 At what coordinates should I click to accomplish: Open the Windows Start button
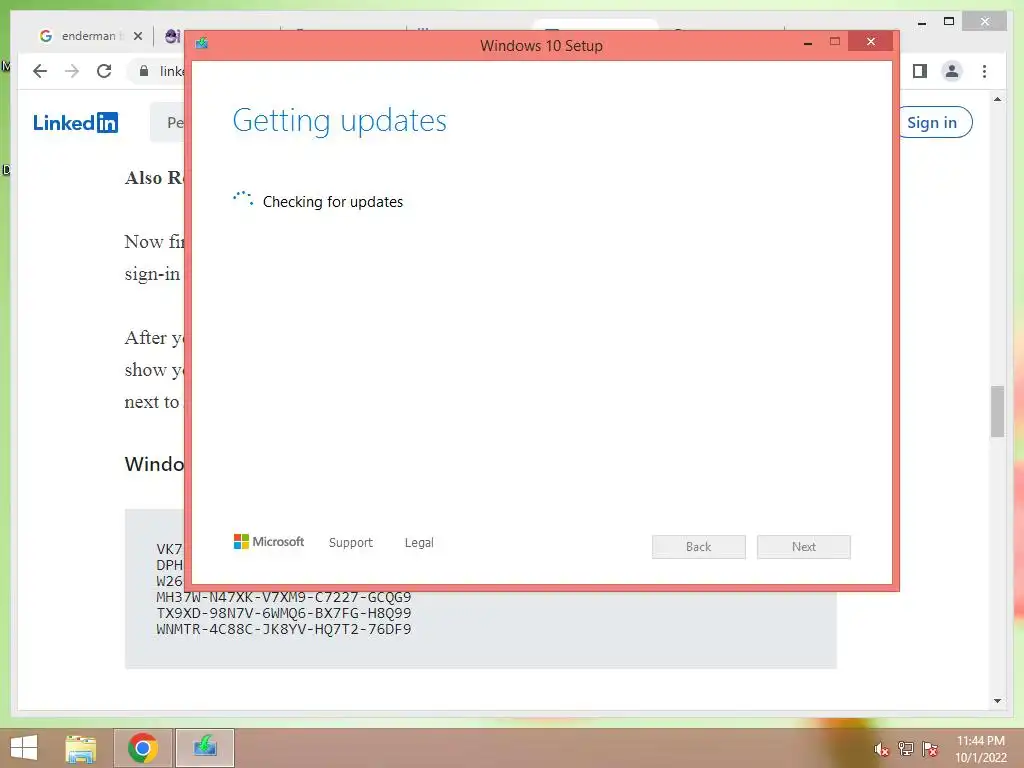[x=24, y=748]
